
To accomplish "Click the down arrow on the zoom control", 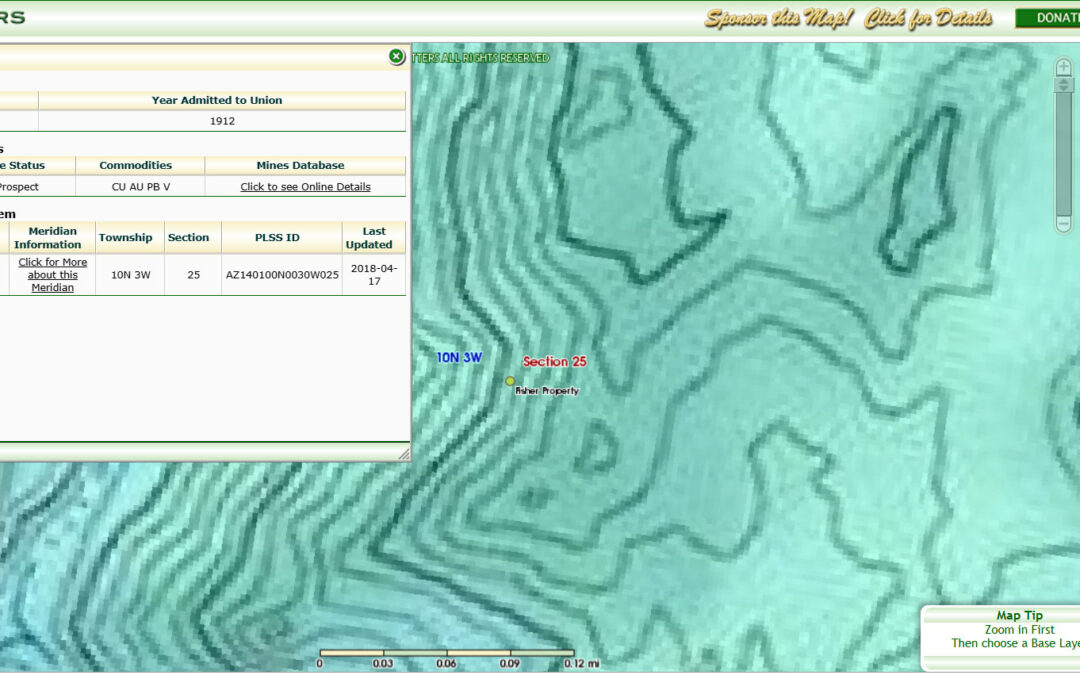I will (x=1063, y=91).
